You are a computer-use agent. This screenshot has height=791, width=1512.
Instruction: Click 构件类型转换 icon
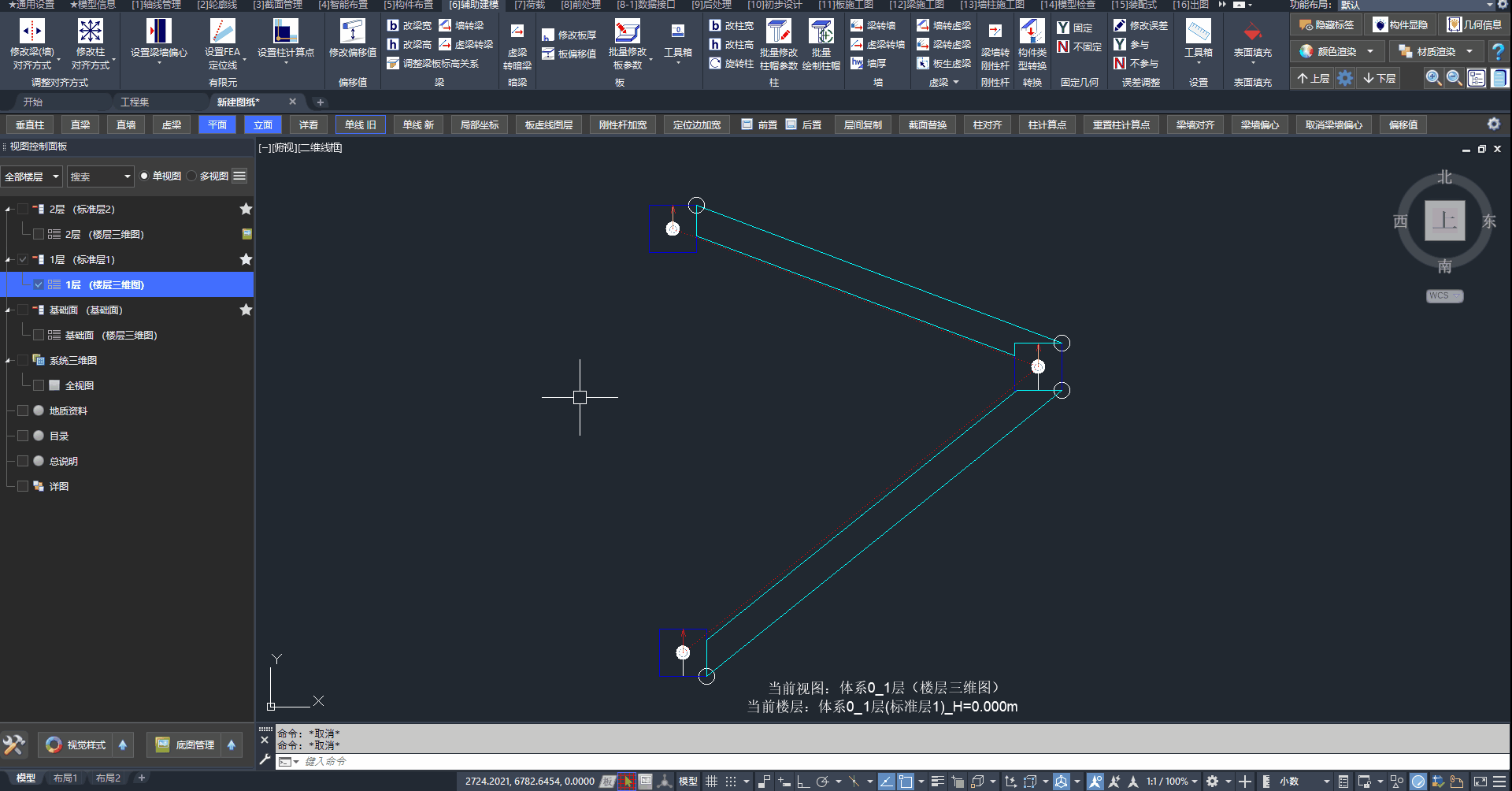[1032, 32]
